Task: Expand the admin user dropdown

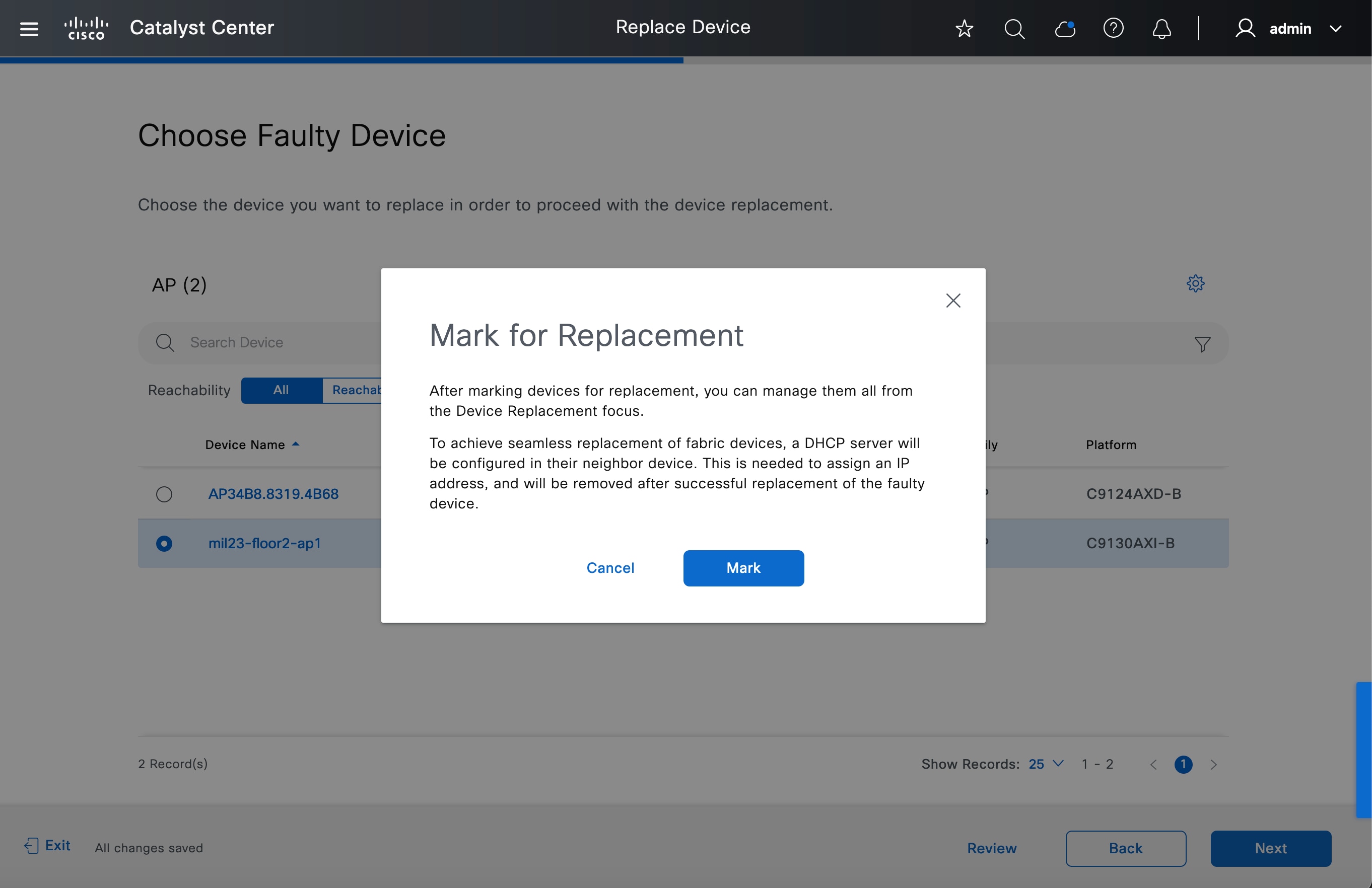Action: (x=1335, y=29)
